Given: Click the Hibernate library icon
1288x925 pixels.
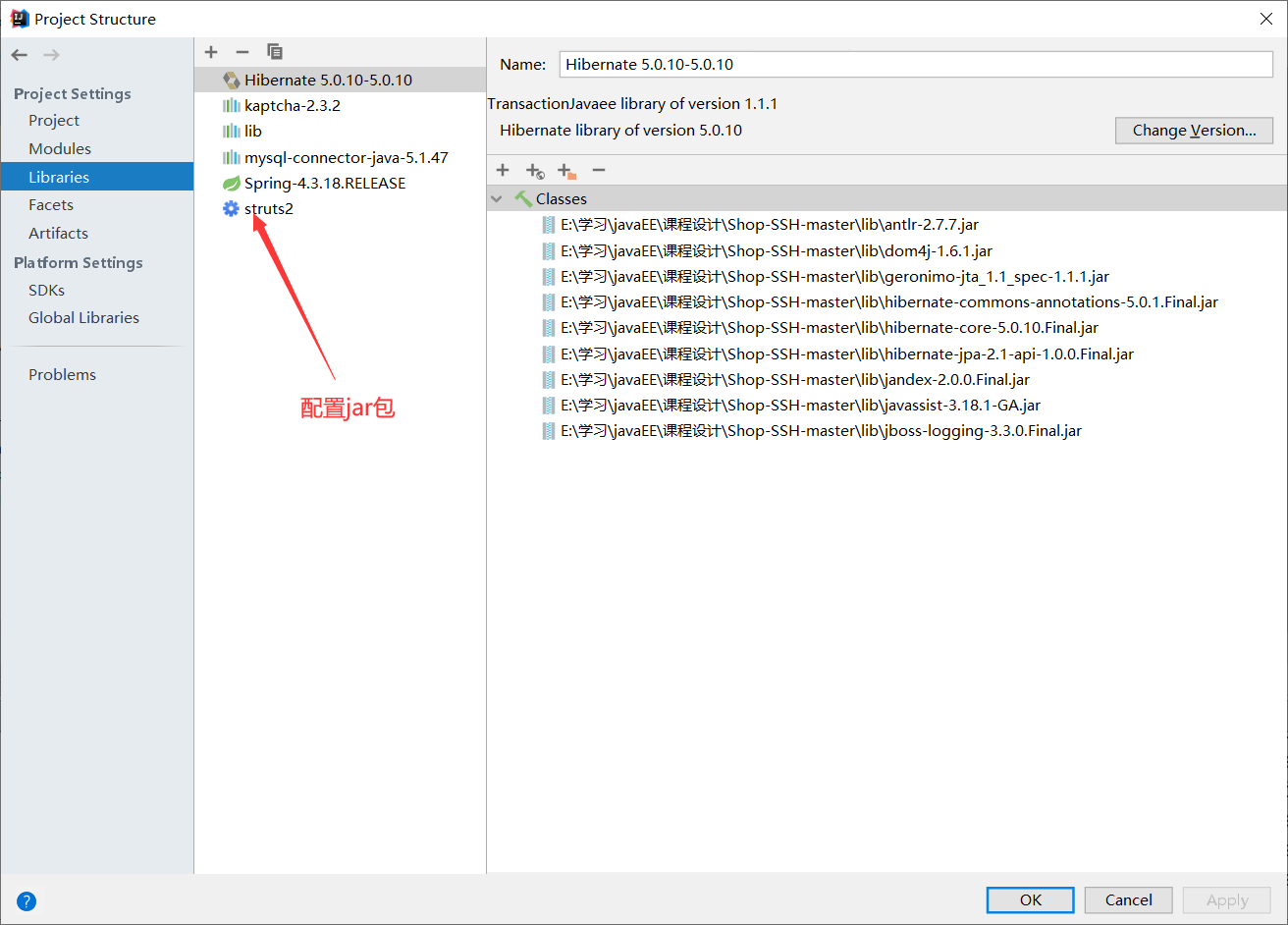Looking at the screenshot, I should [232, 80].
